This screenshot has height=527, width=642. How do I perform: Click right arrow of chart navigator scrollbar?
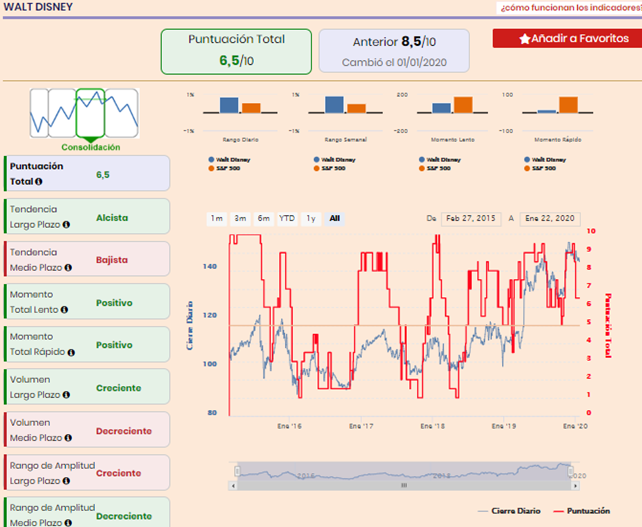(576, 486)
